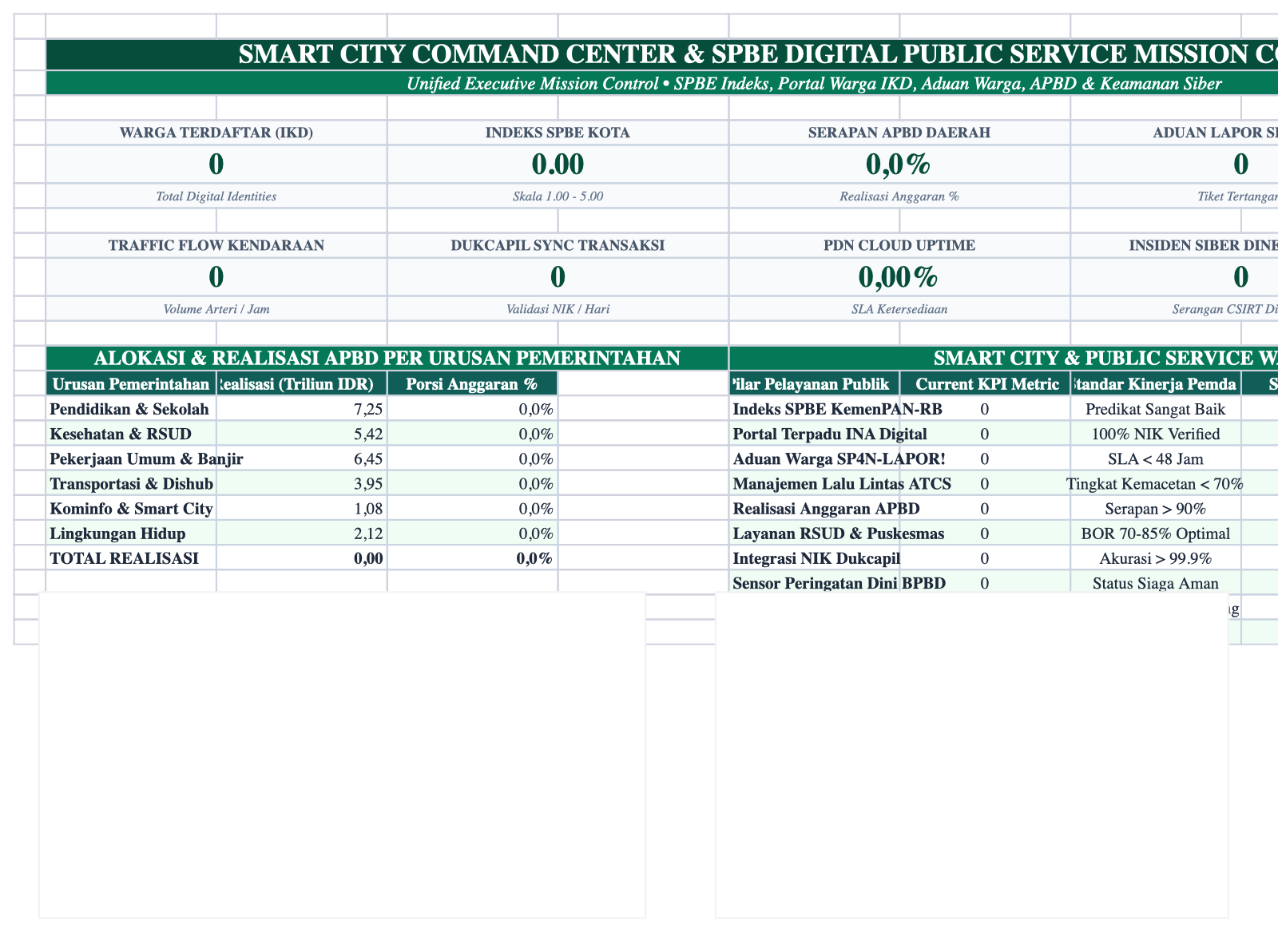The image size is (1278, 952).
Task: Select the 0.00 value under Indeks SPBE Kota
Action: (x=558, y=165)
